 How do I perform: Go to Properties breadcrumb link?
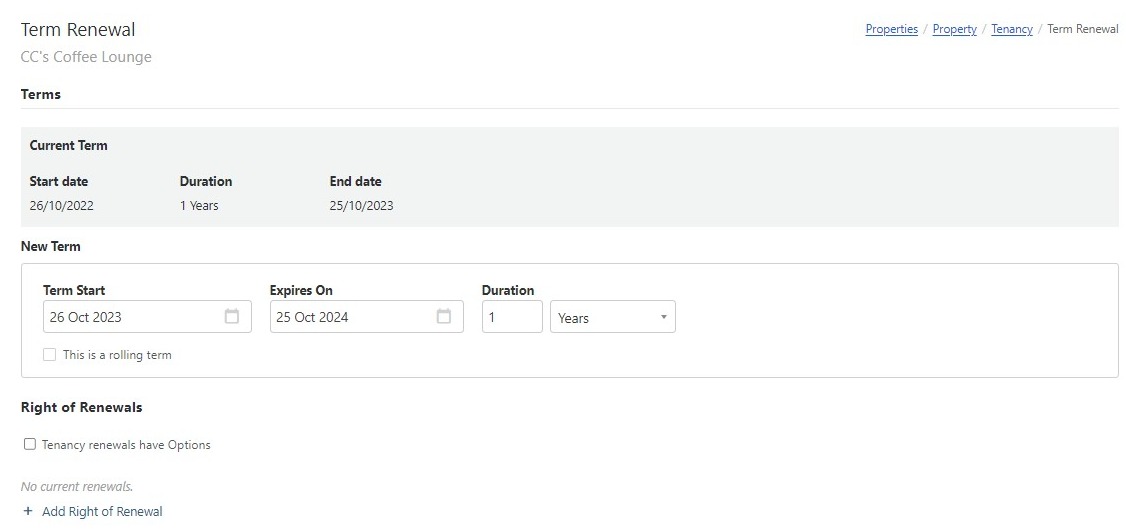coord(891,29)
